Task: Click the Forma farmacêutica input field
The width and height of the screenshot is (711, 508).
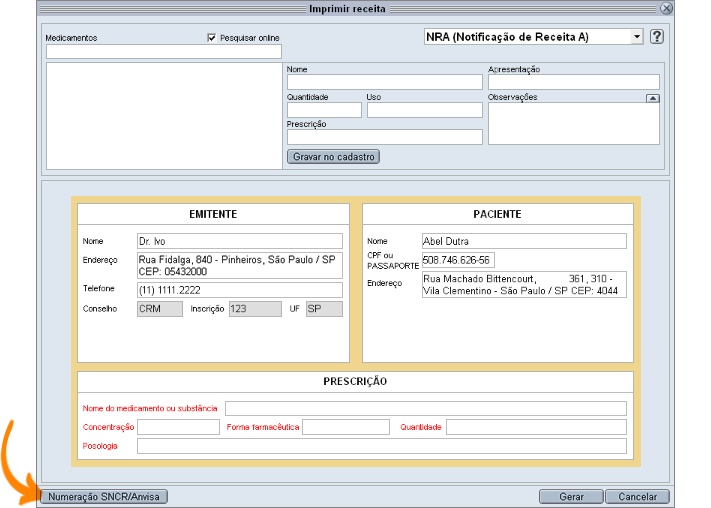Action: click(x=346, y=427)
